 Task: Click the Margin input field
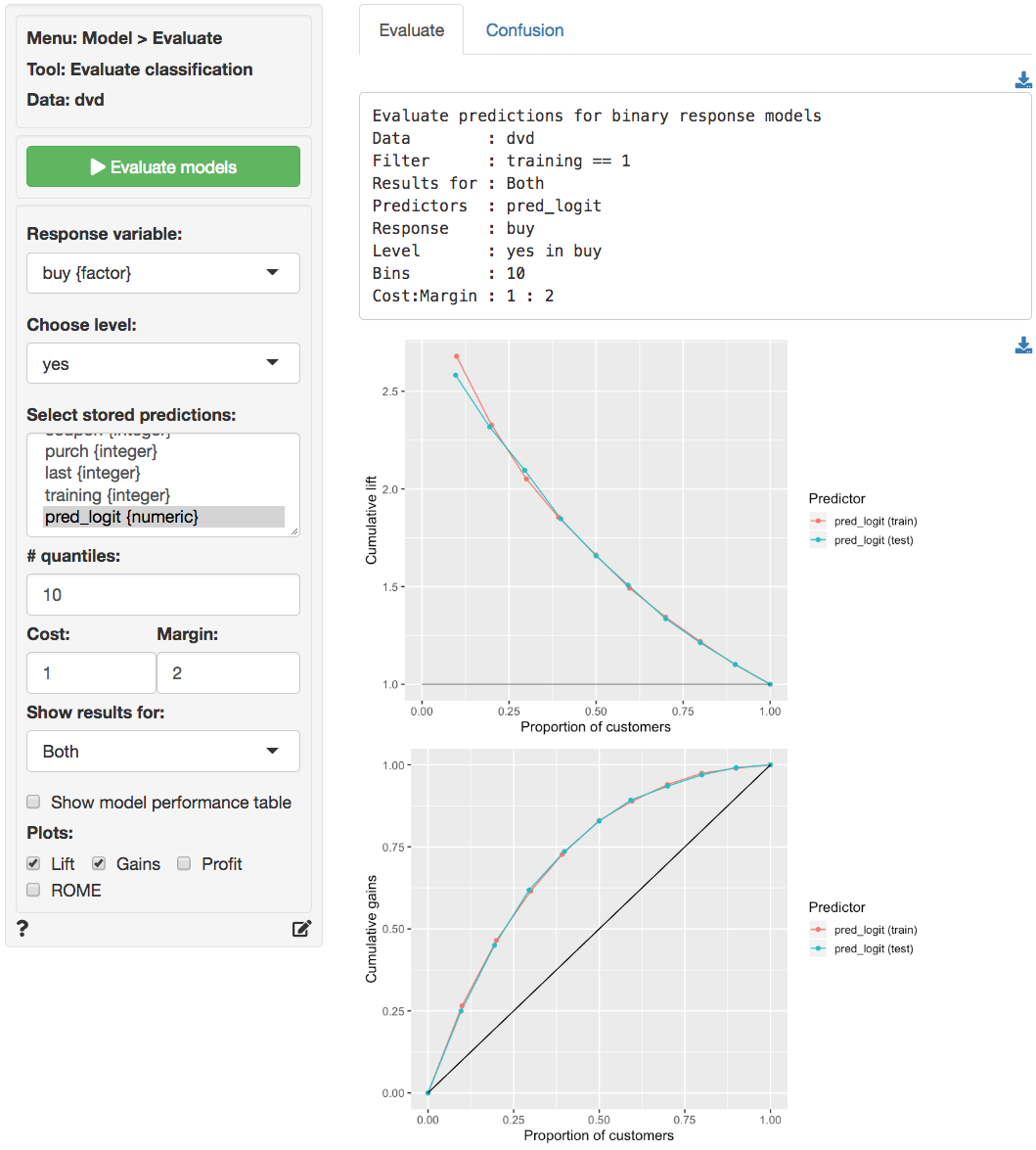click(x=228, y=672)
